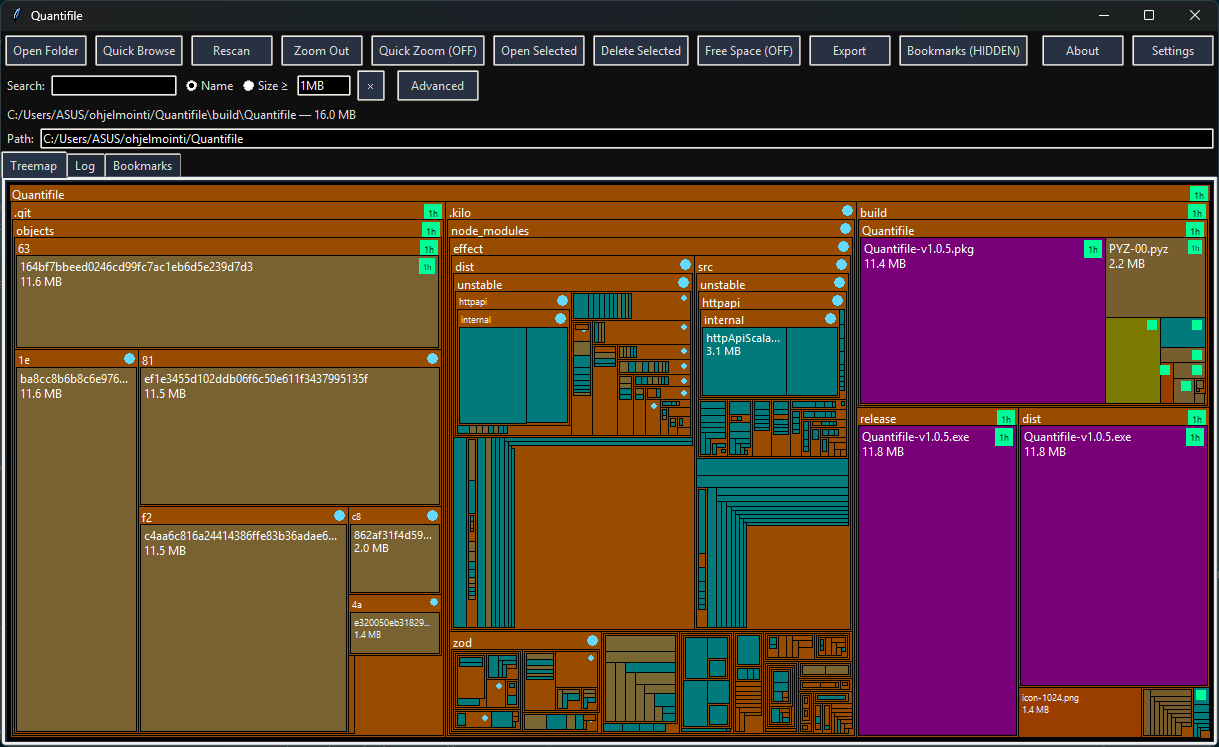Clear the search with the x button
This screenshot has width=1219, height=747.
[370, 86]
